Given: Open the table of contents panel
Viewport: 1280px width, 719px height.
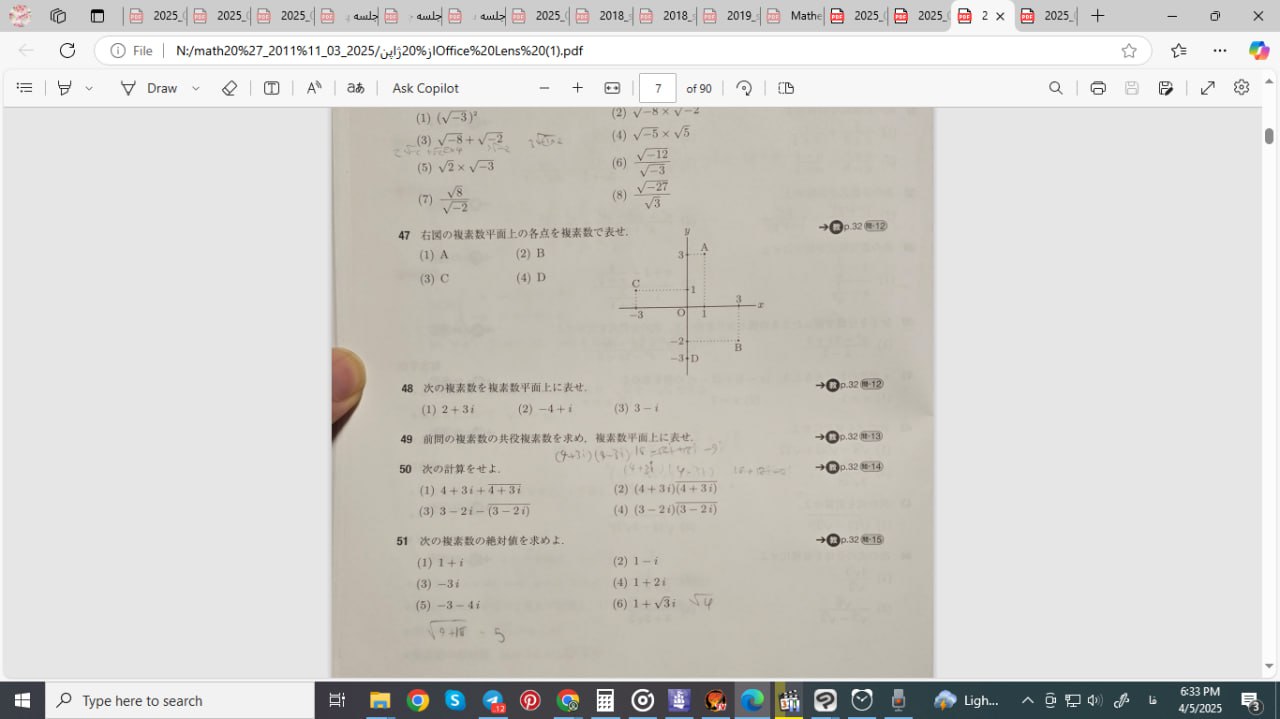Looking at the screenshot, I should (25, 88).
